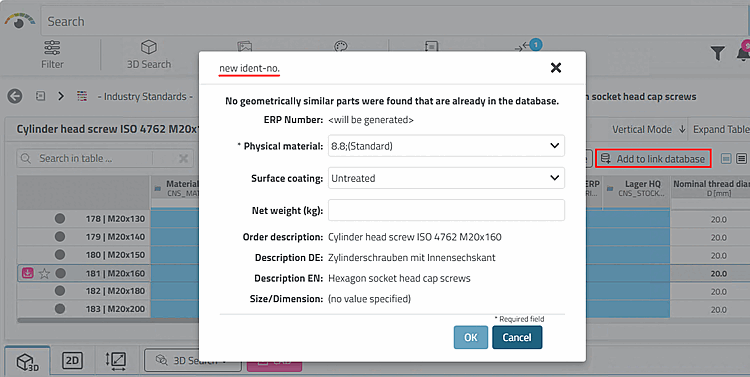Click the Surface coating chevron arrow
The image size is (750, 377).
(x=554, y=177)
